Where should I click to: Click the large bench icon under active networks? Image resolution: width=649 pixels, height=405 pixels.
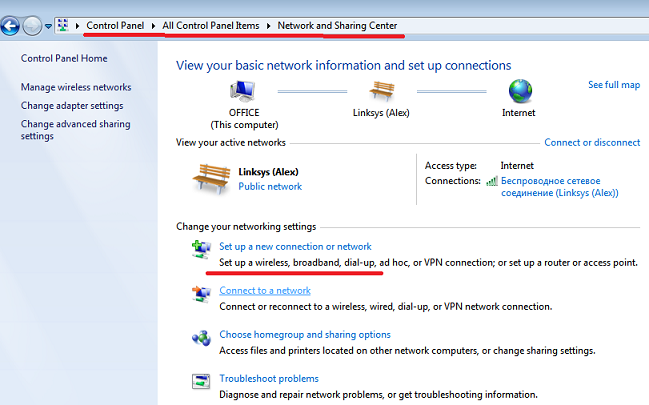point(211,178)
